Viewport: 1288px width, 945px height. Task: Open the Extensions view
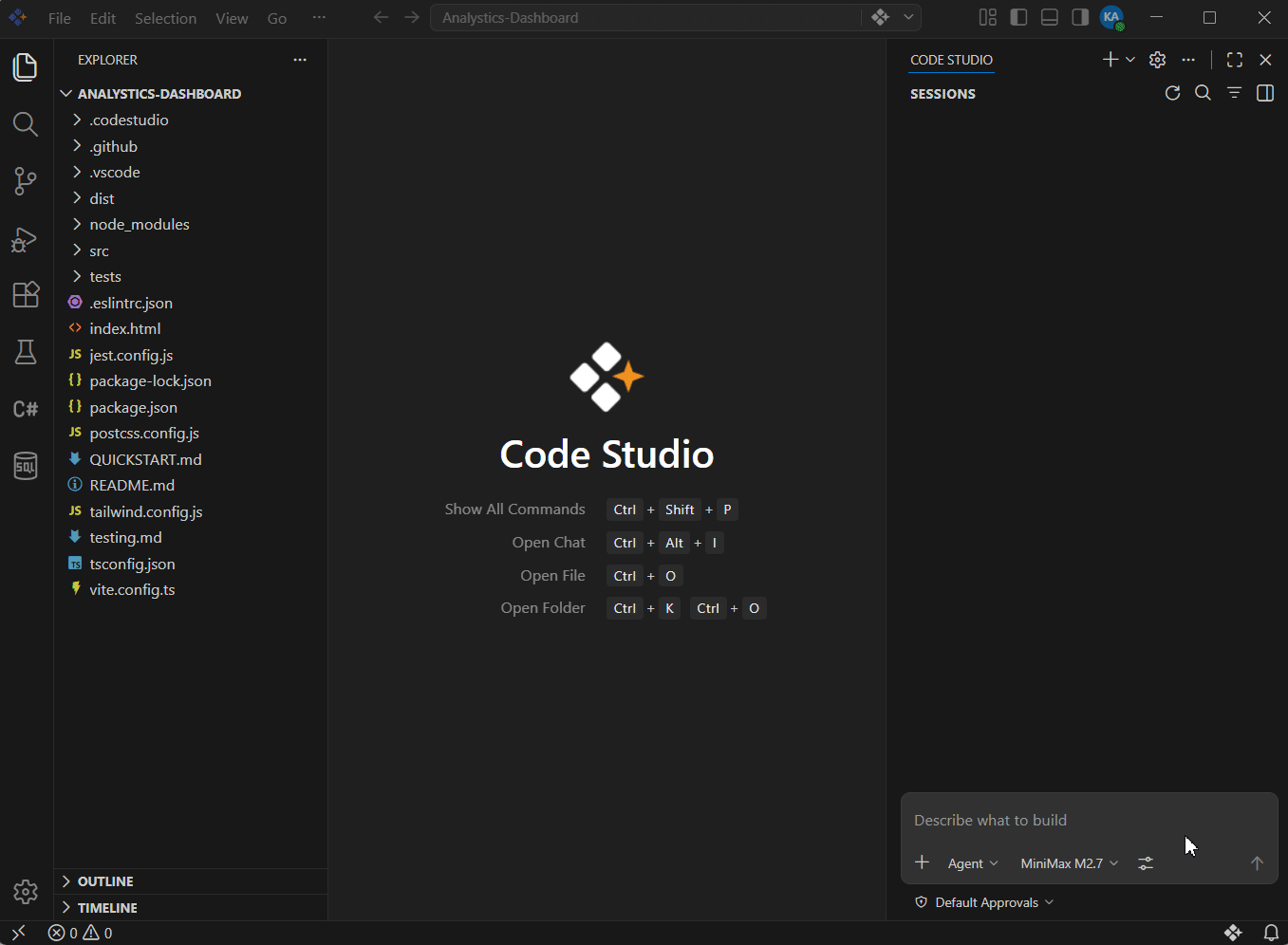(26, 295)
